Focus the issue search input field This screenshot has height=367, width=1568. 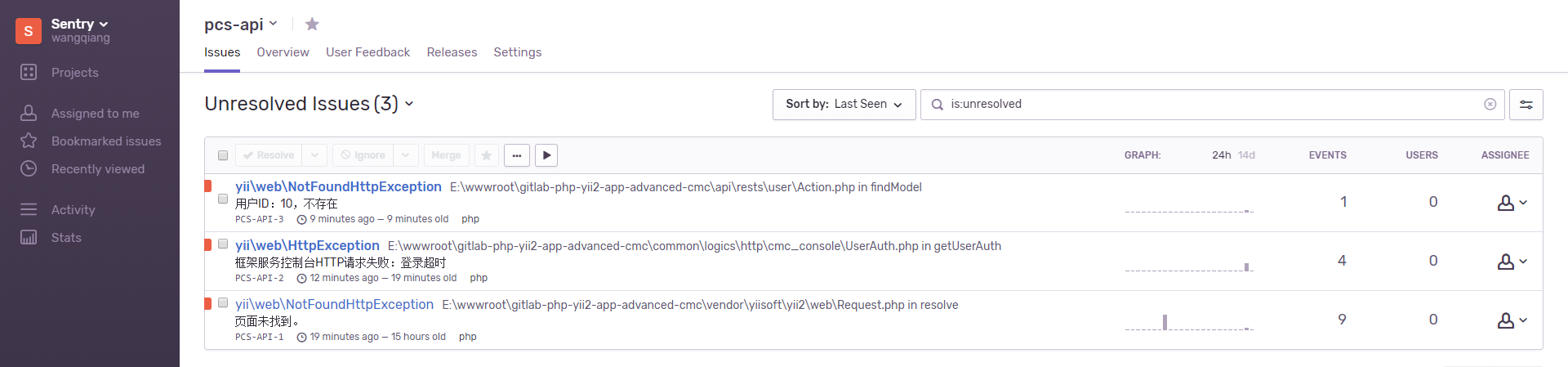pos(1209,105)
